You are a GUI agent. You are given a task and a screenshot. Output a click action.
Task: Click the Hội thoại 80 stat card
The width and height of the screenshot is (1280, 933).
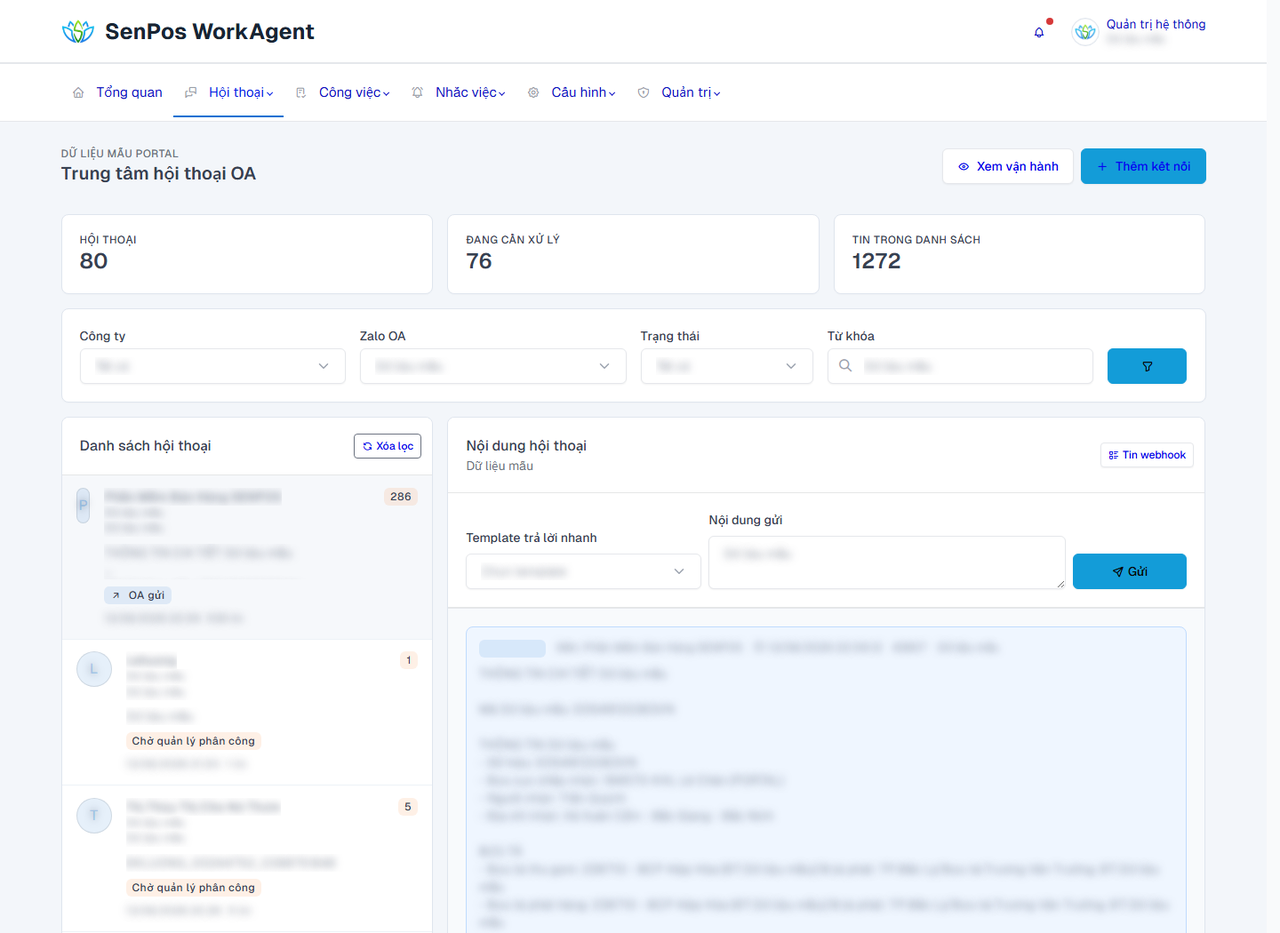(247, 254)
